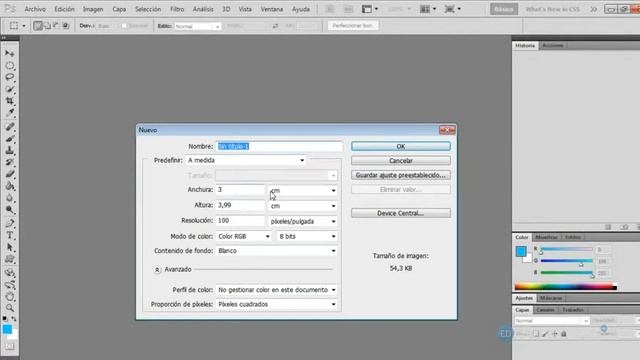This screenshot has height=360, width=640.
Task: Select the 3D Rotate tool
Action: 10,273
